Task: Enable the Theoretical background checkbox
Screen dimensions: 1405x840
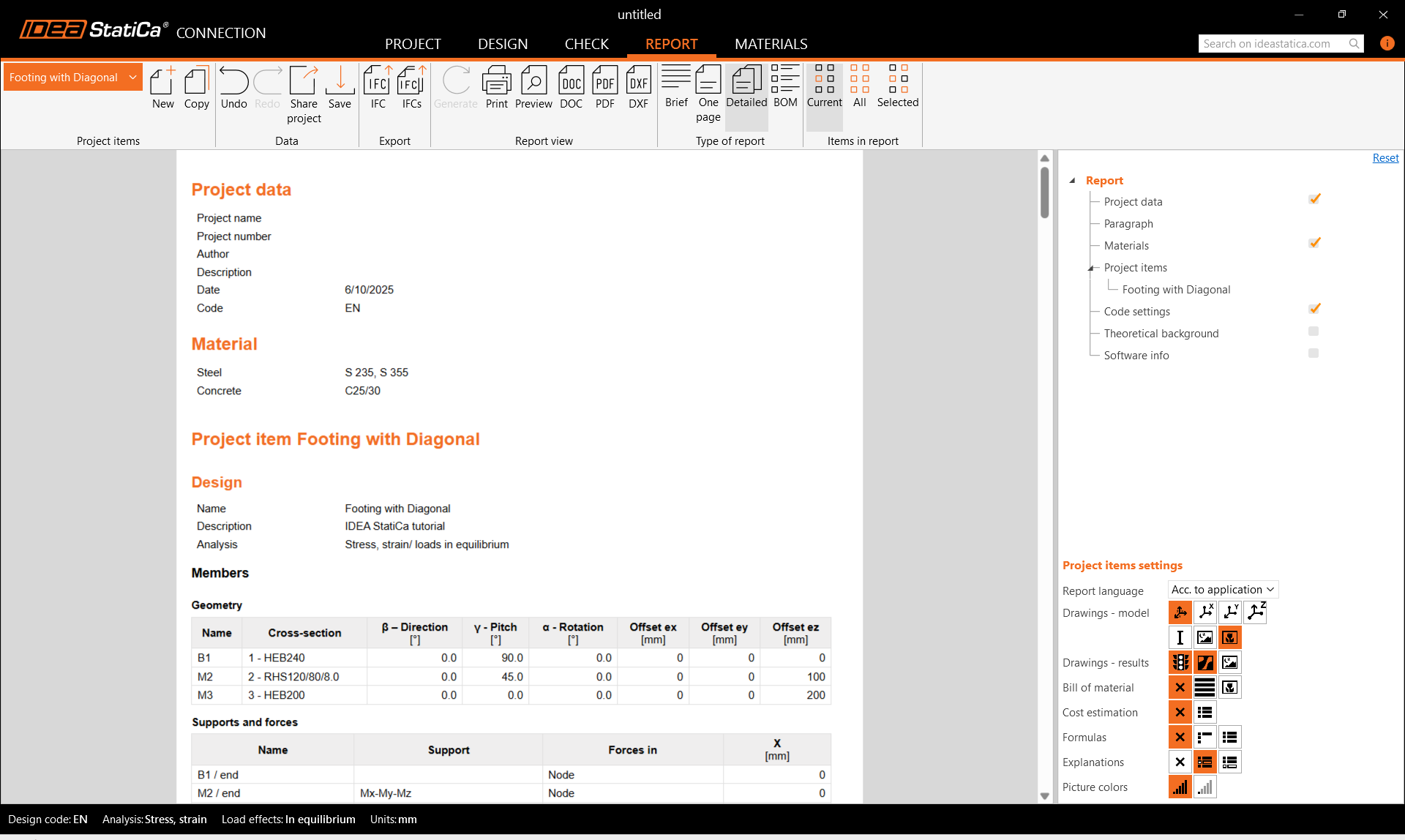Action: [1314, 332]
